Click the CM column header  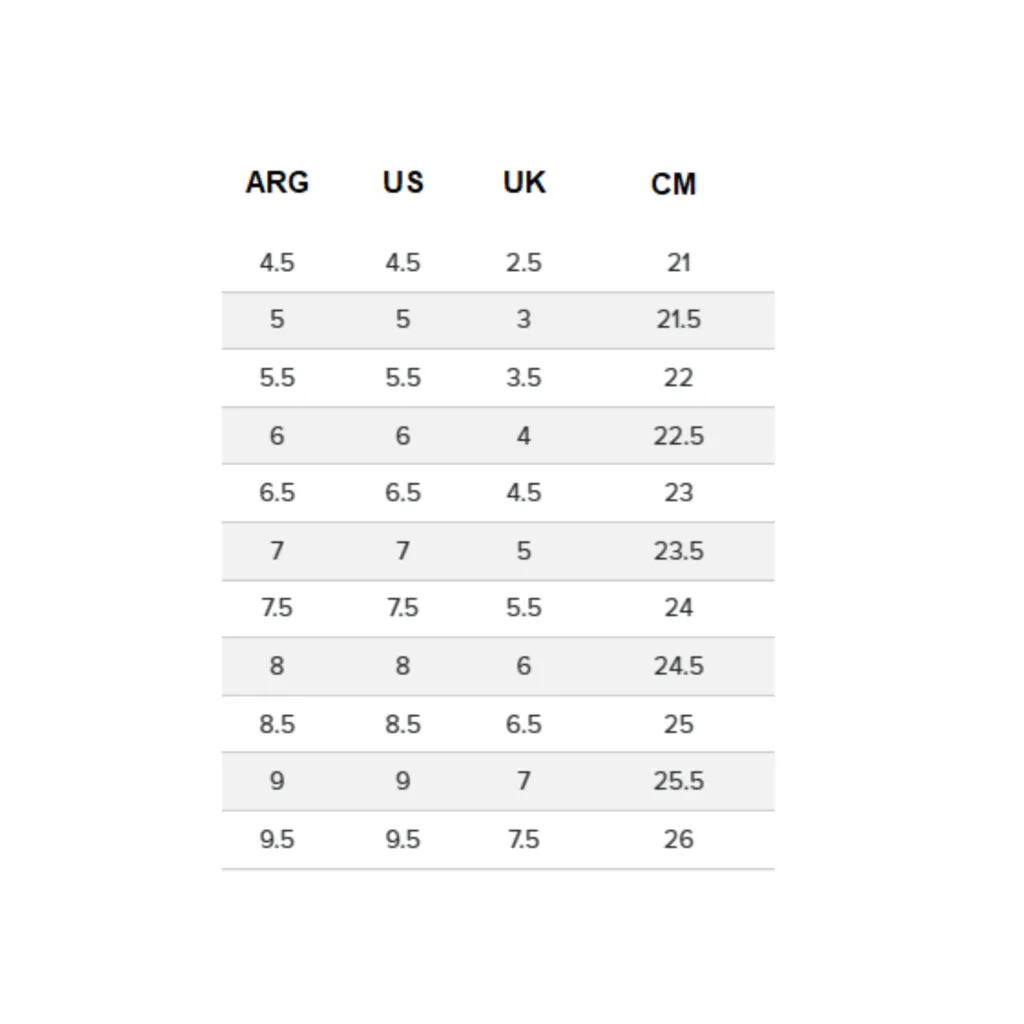pyautogui.click(x=673, y=184)
